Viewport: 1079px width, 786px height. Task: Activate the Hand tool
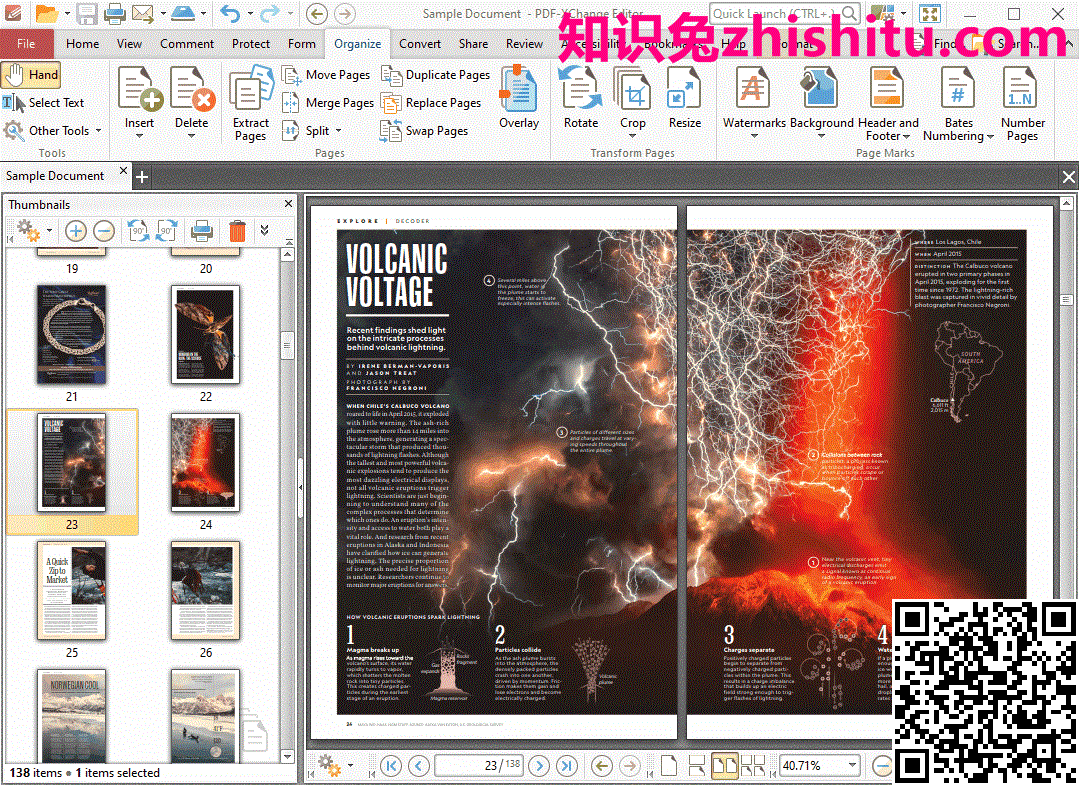(32, 74)
